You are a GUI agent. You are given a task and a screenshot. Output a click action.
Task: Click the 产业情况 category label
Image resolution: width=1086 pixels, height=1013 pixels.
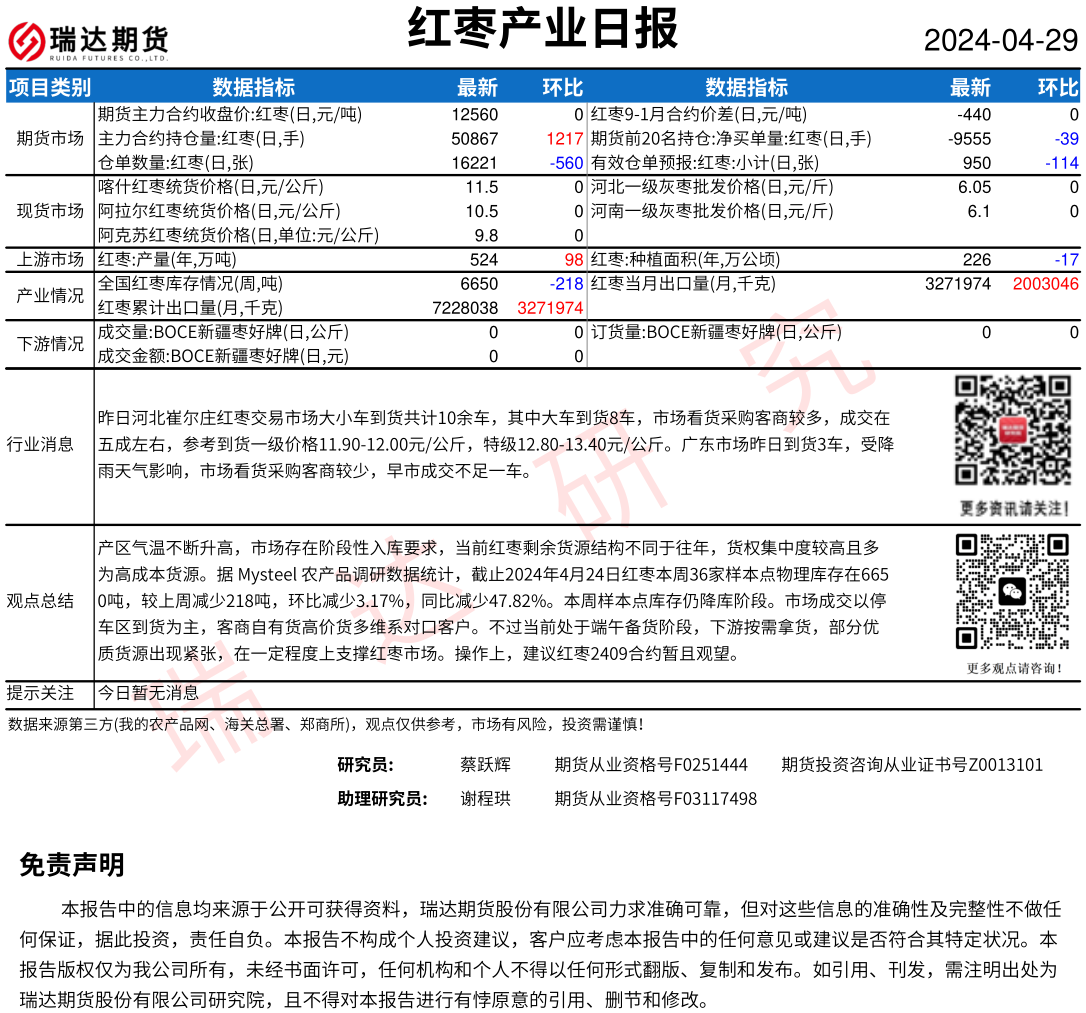tap(50, 296)
